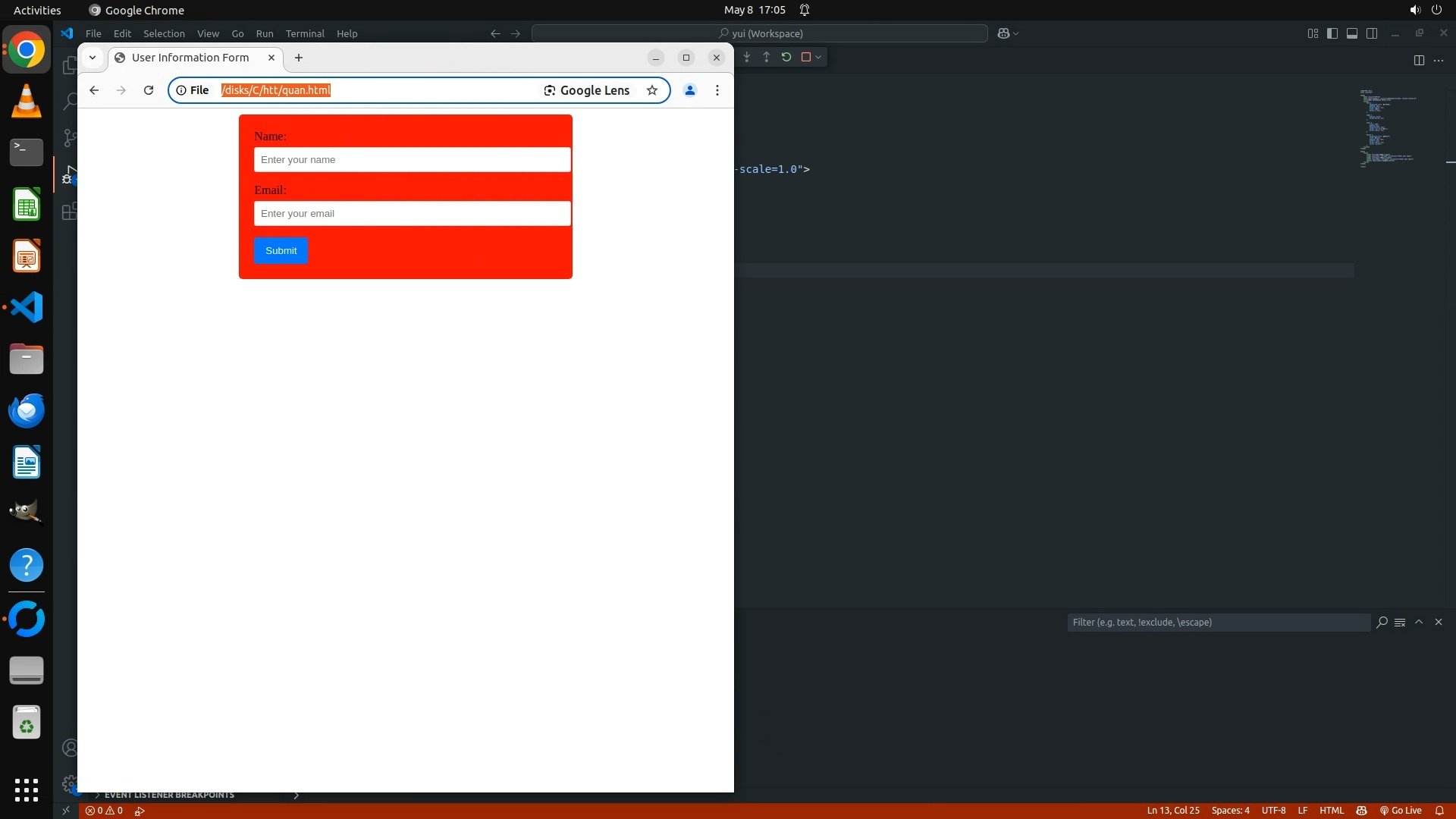The height and width of the screenshot is (819, 1456).
Task: Click the debug Step Out arrow
Action: pos(767,57)
